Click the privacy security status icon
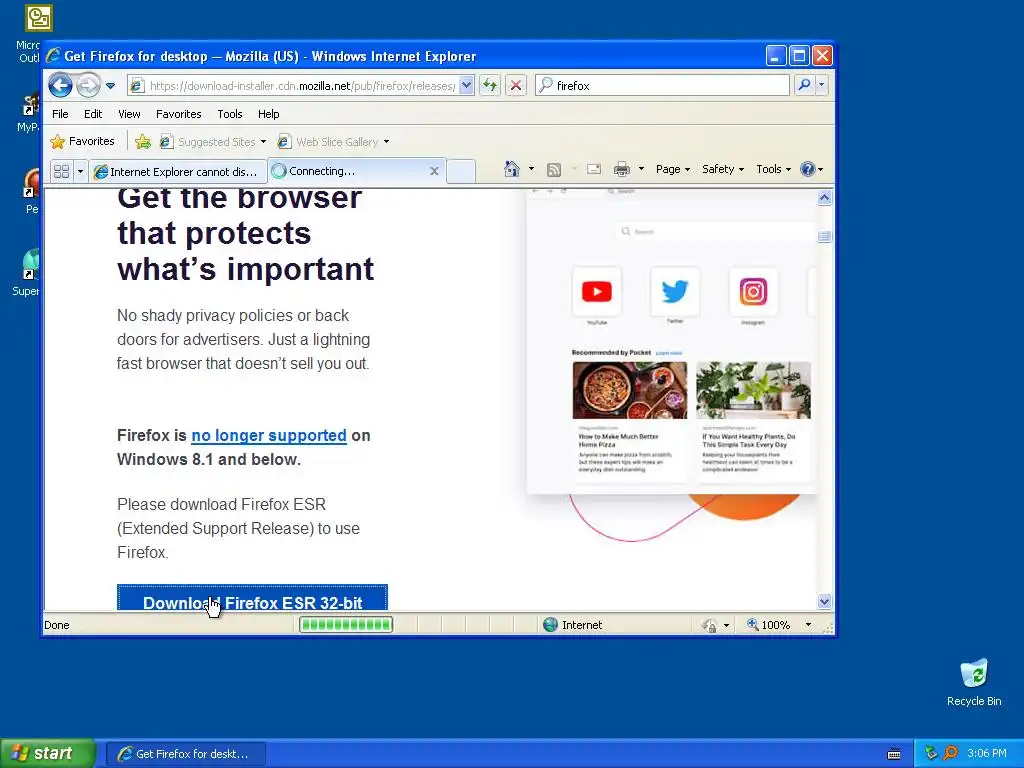 point(709,626)
